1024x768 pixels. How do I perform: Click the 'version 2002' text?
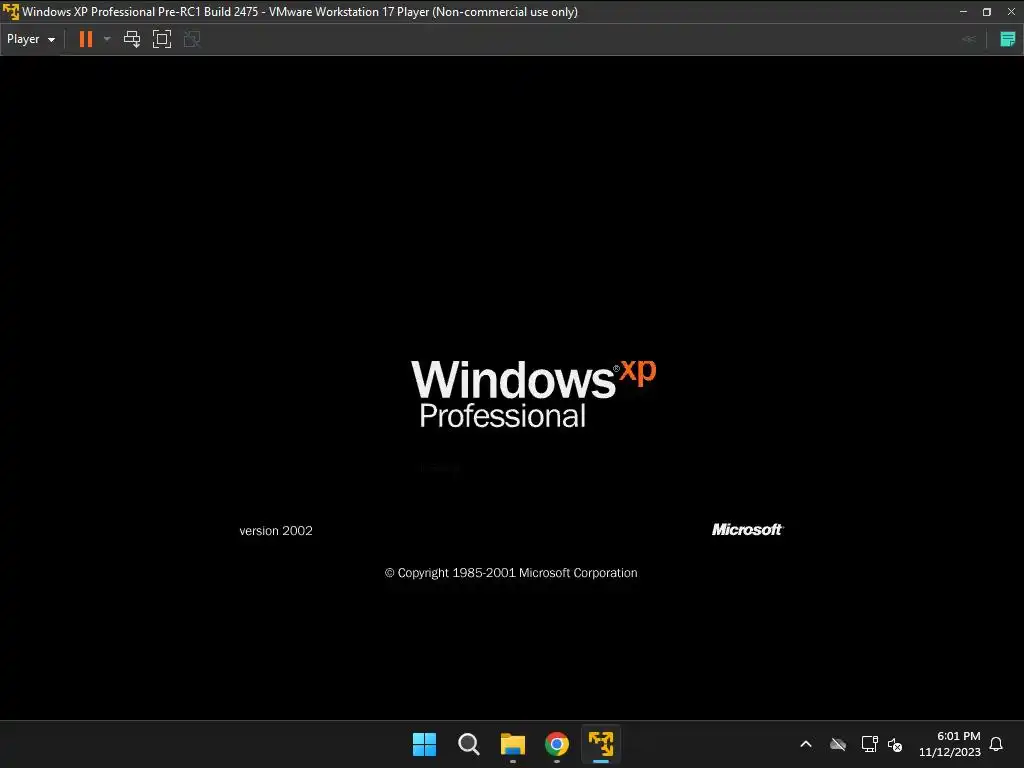[276, 531]
